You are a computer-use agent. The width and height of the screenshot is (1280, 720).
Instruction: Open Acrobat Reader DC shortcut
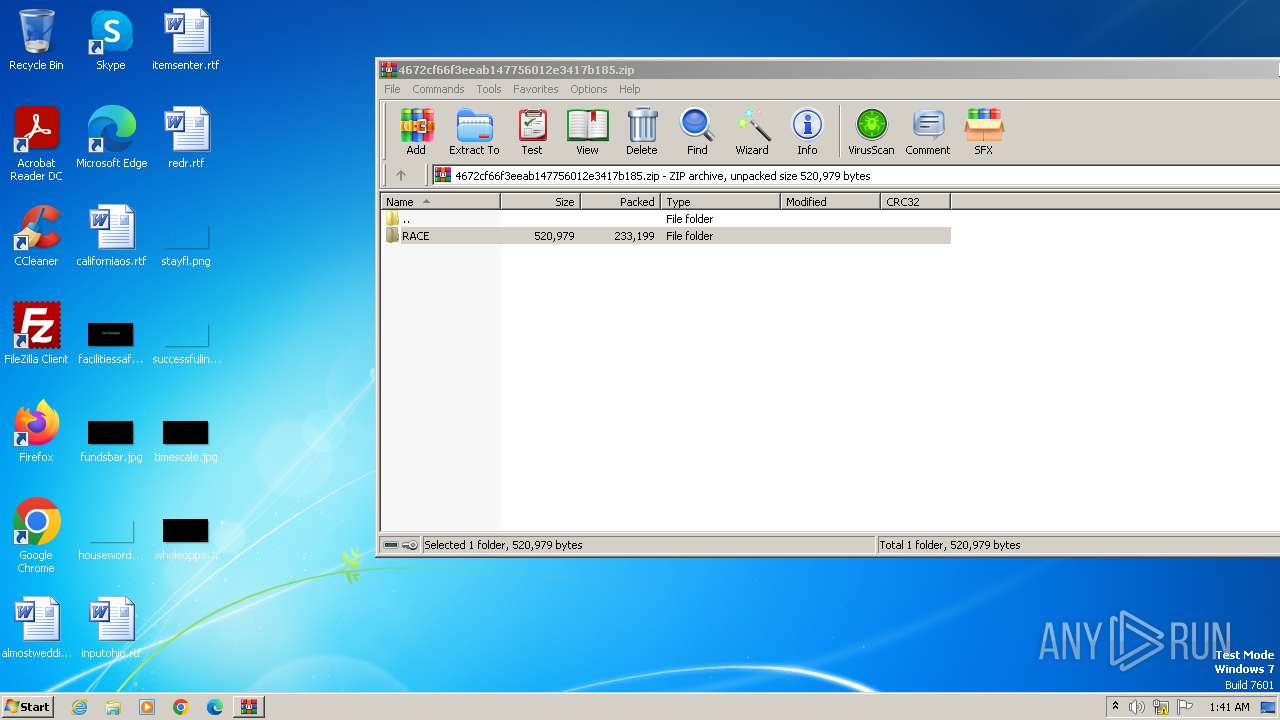pos(36,144)
